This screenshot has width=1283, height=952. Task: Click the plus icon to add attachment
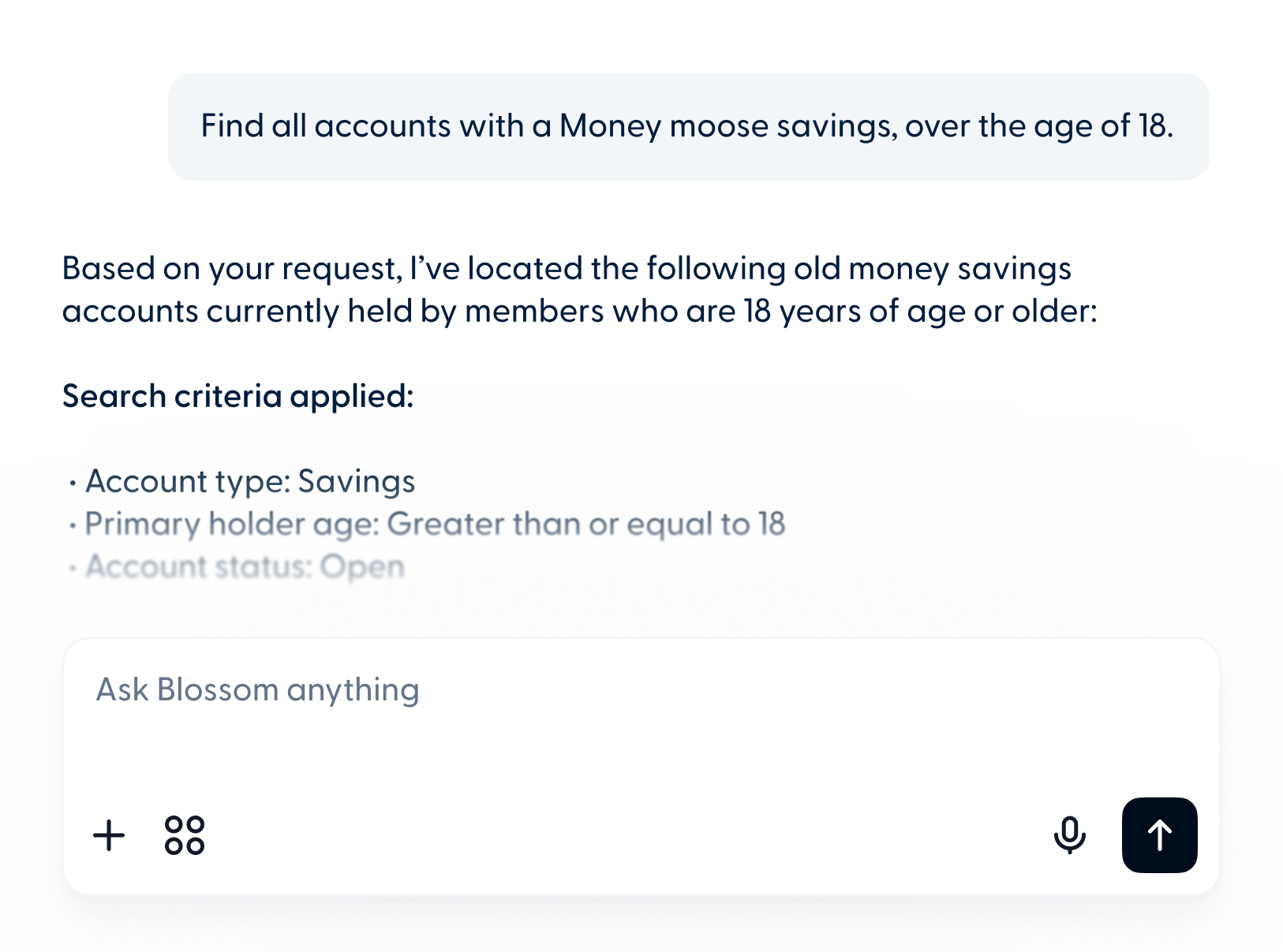click(109, 835)
